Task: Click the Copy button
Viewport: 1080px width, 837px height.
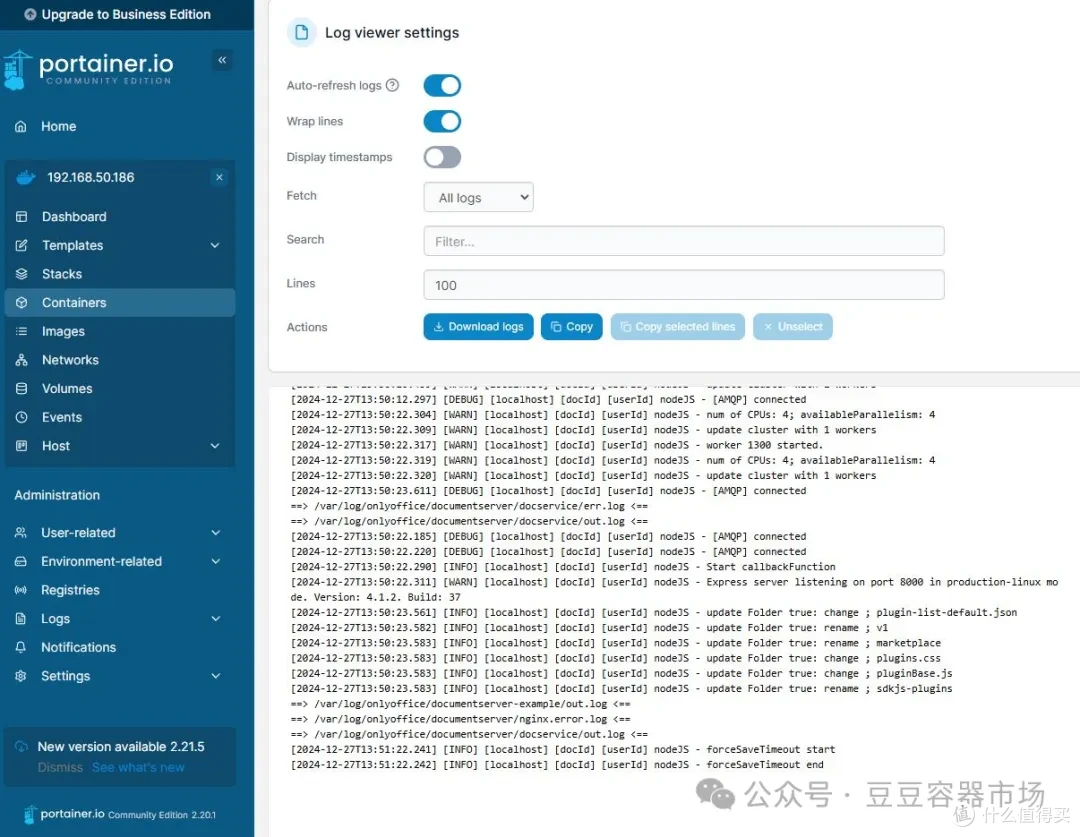Action: (x=572, y=327)
